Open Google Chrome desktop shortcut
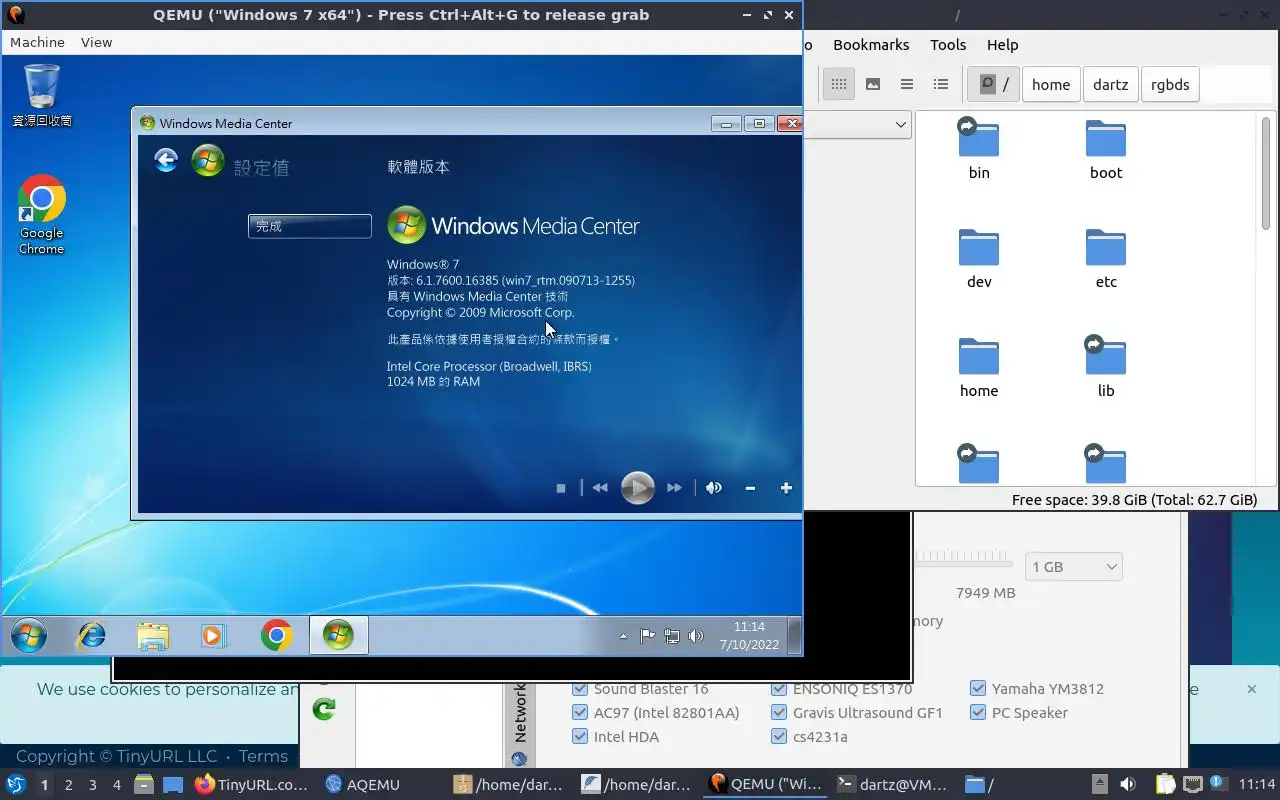 click(x=42, y=215)
